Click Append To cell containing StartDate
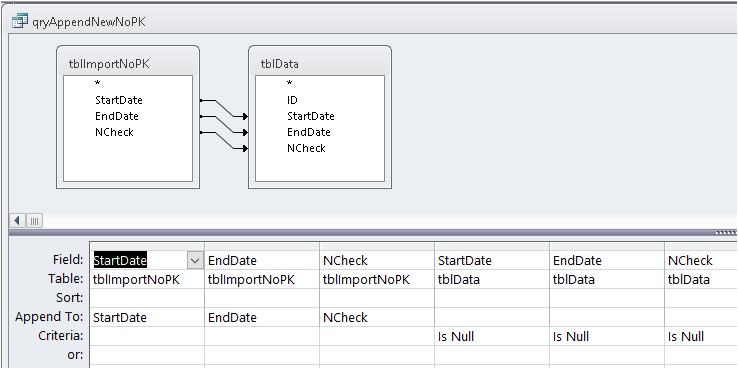 [x=147, y=317]
